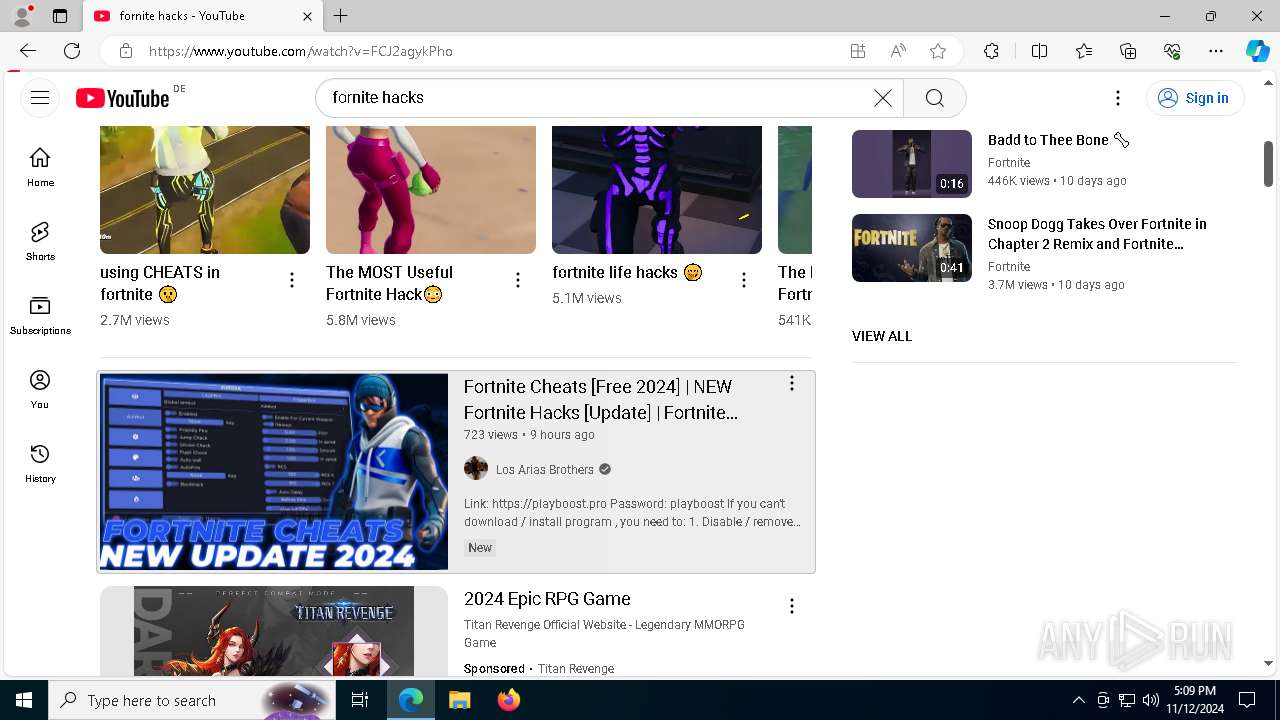Click the Sign in button
Screen dimensions: 1280x720
point(1194,97)
